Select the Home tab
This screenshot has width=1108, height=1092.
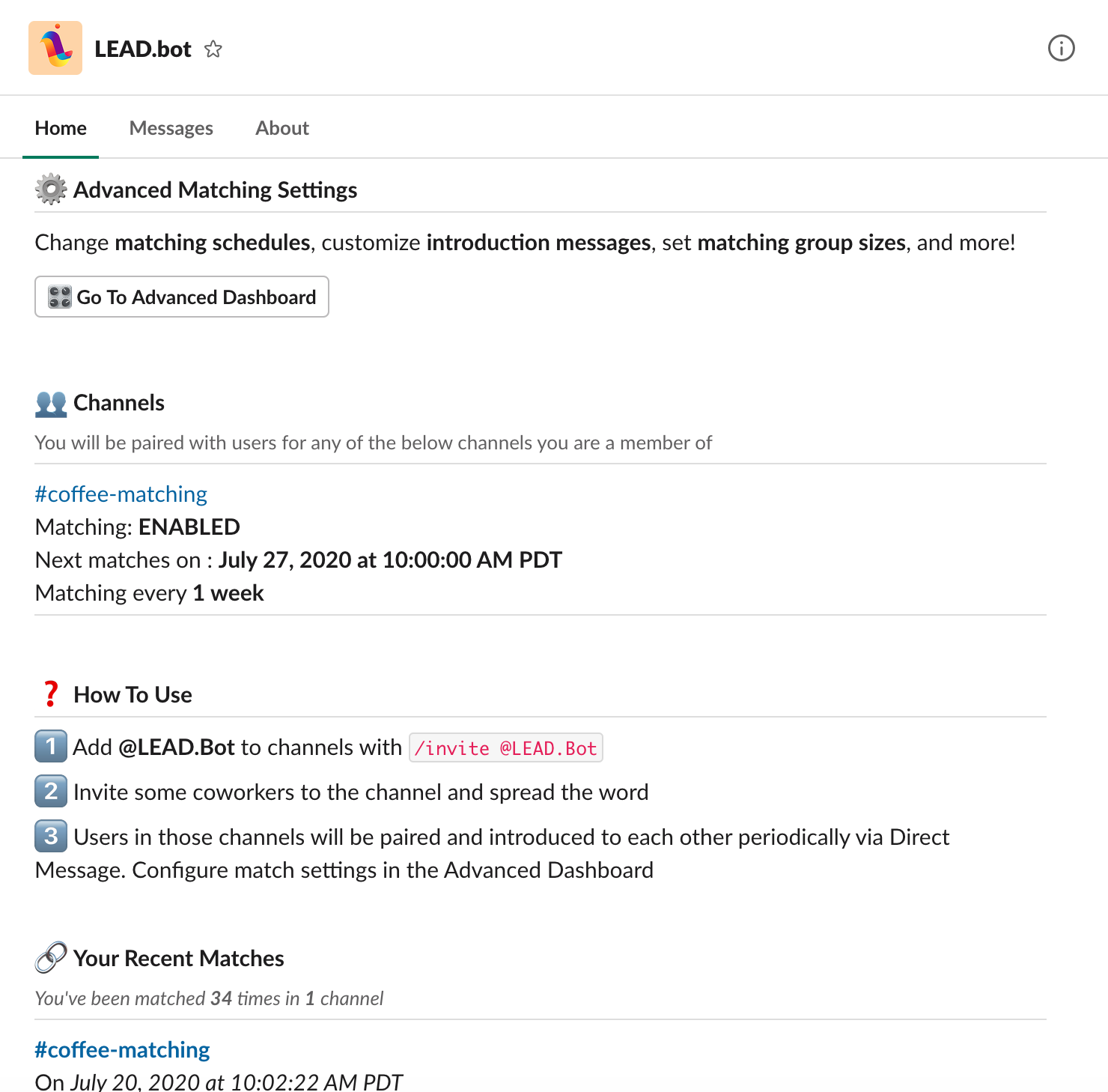point(61,127)
